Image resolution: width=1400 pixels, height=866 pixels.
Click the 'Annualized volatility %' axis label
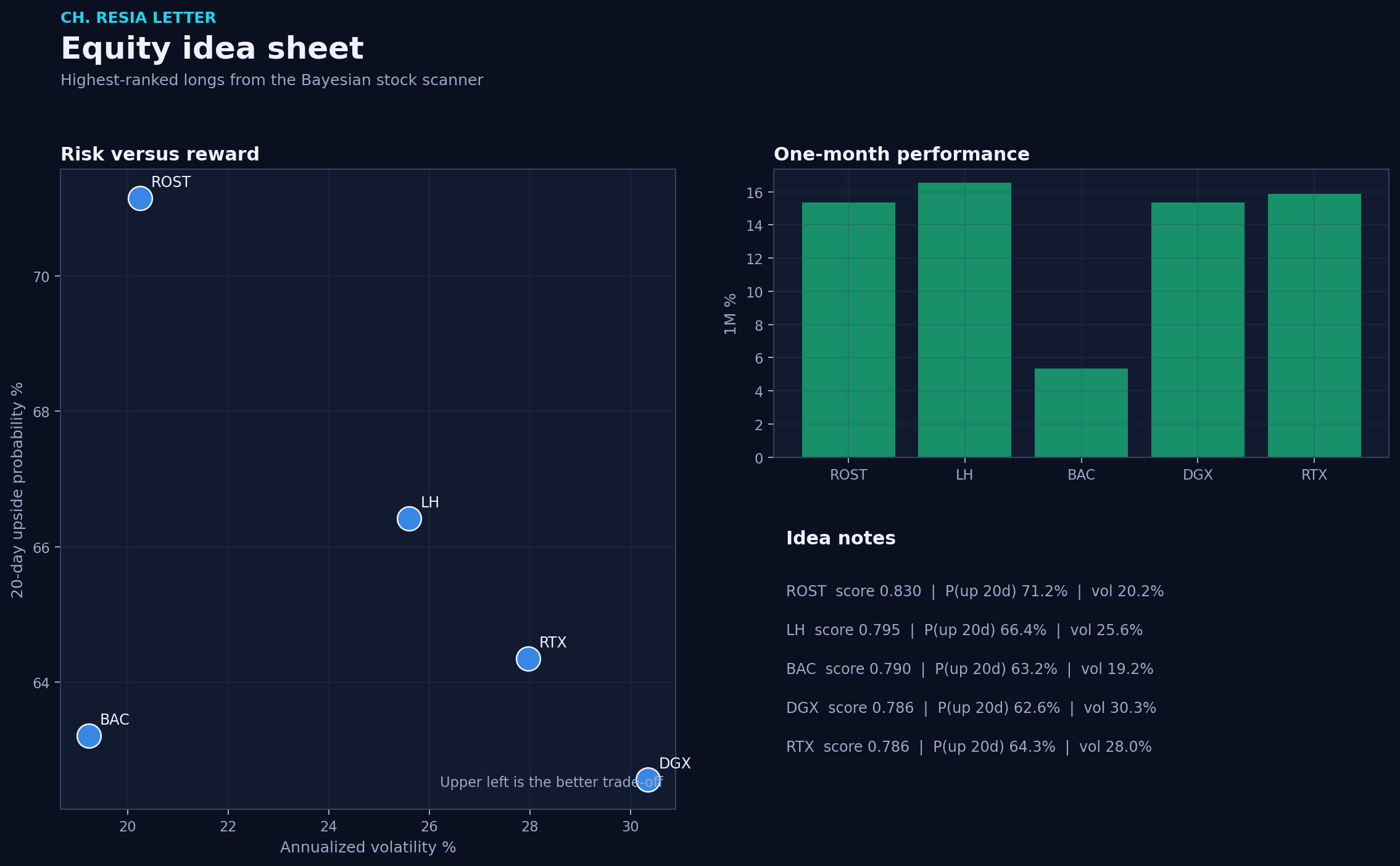pos(368,847)
